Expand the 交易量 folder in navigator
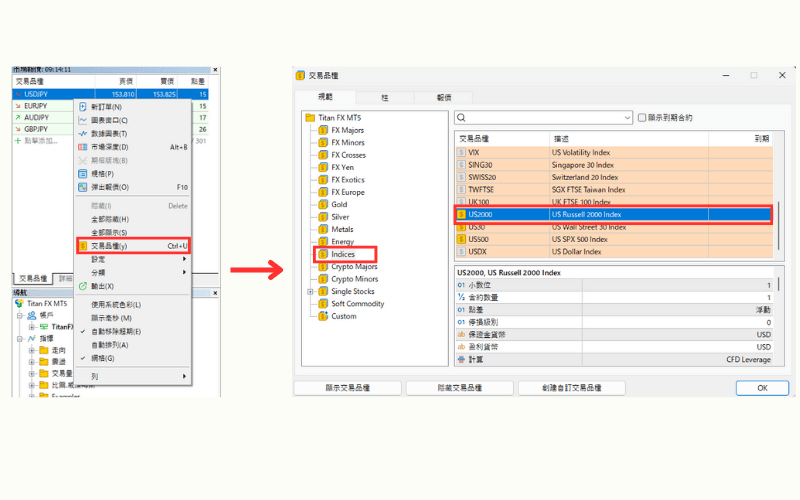 (32, 373)
